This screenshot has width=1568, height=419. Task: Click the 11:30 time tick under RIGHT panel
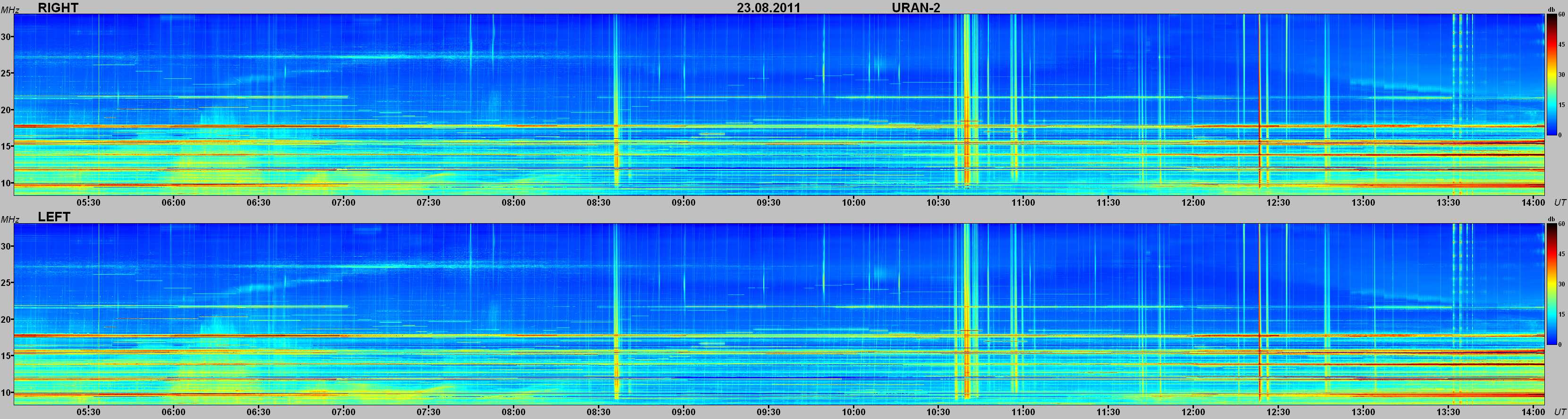[x=1108, y=202]
